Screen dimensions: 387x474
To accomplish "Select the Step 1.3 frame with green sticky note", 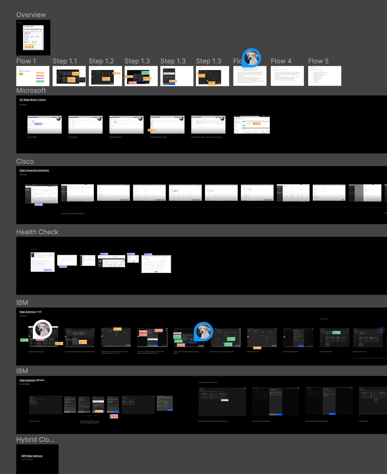I will click(141, 76).
